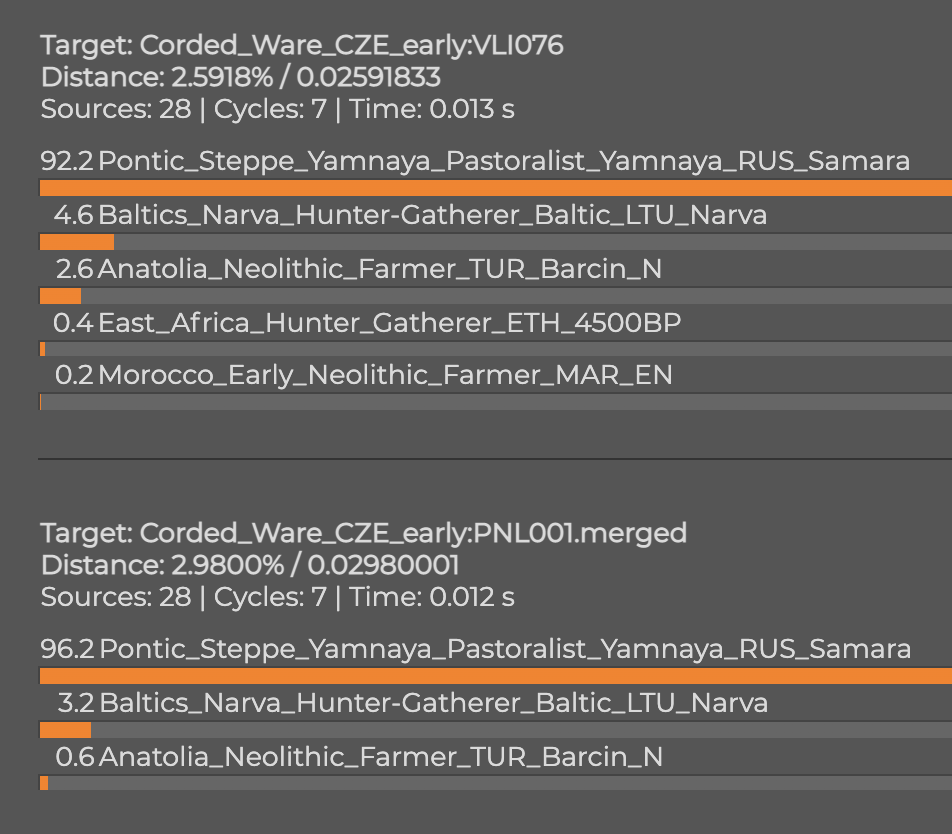Select the 0.4 ETH_4500BP label
This screenshot has width=952, height=834.
point(367,323)
